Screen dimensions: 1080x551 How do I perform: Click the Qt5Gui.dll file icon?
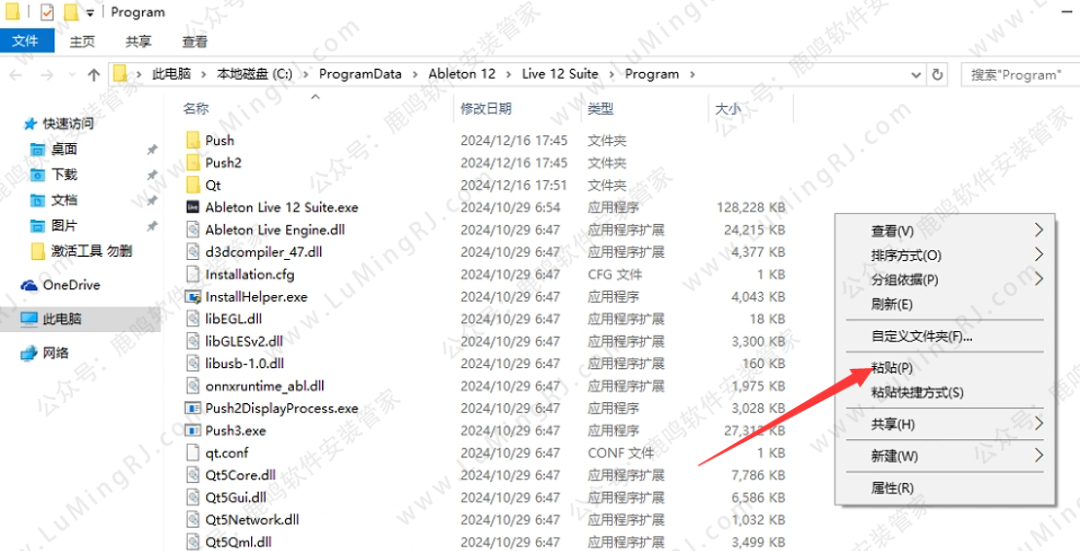[193, 497]
